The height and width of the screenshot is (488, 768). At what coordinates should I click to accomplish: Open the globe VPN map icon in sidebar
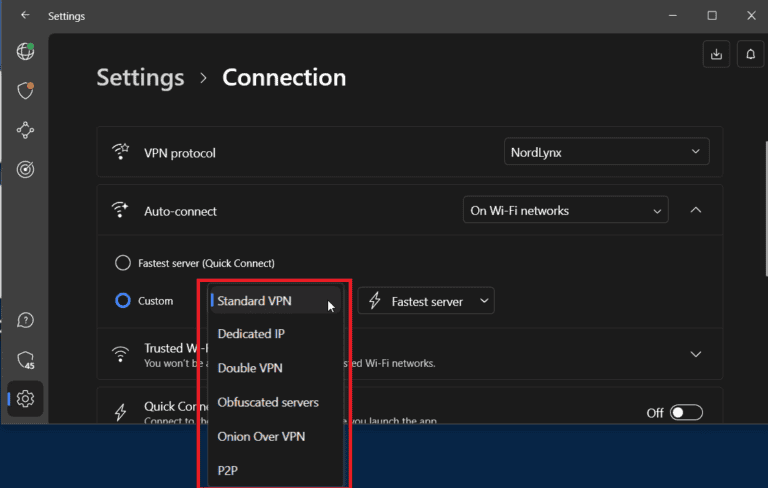pos(25,52)
